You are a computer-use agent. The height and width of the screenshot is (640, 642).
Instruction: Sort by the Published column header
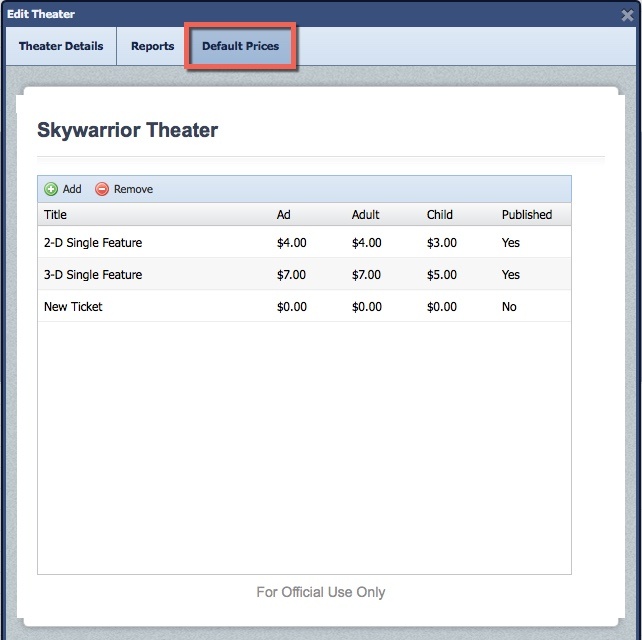pyautogui.click(x=526, y=214)
